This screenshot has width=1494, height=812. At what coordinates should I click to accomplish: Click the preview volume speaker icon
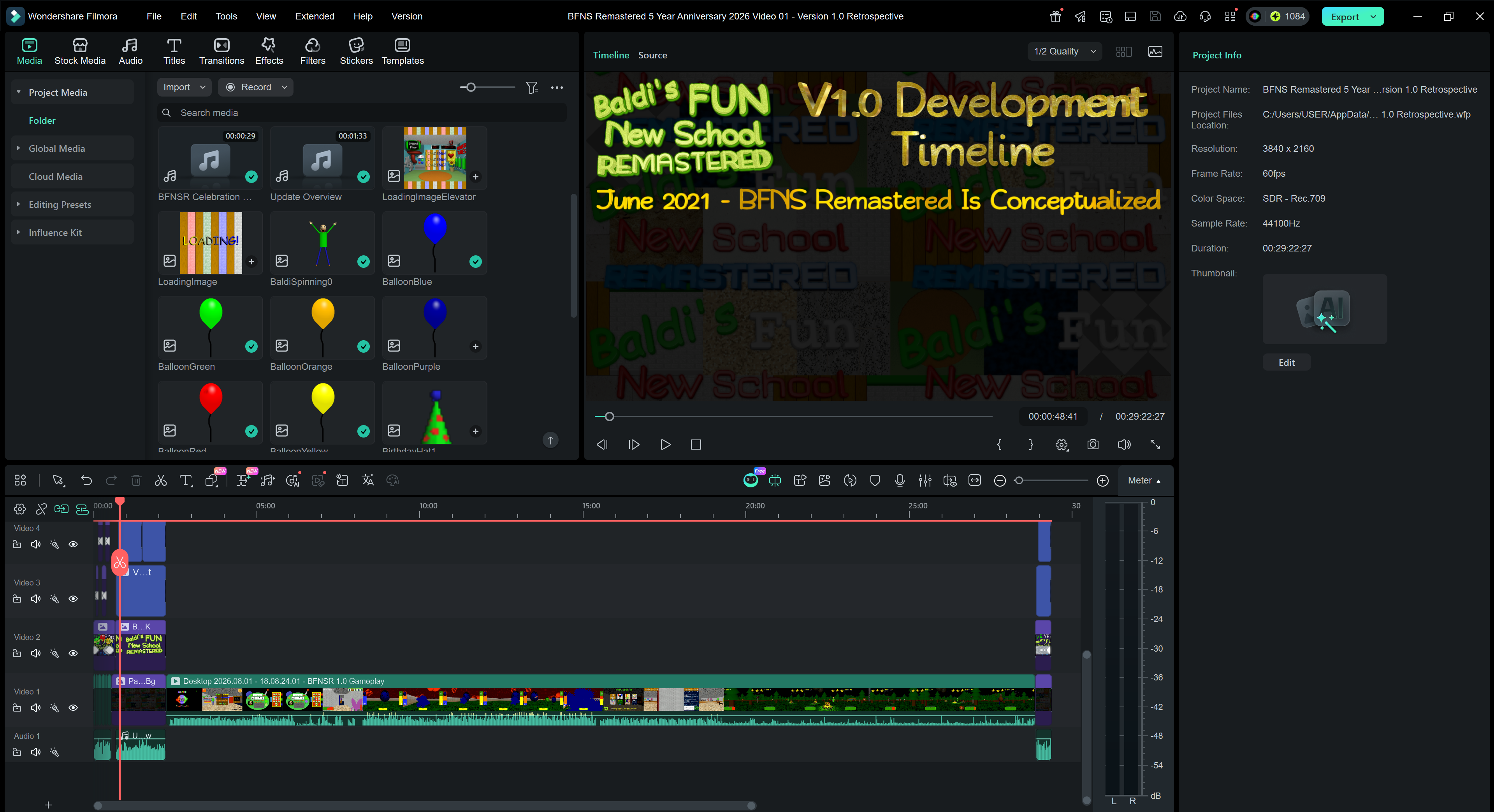coord(1124,444)
